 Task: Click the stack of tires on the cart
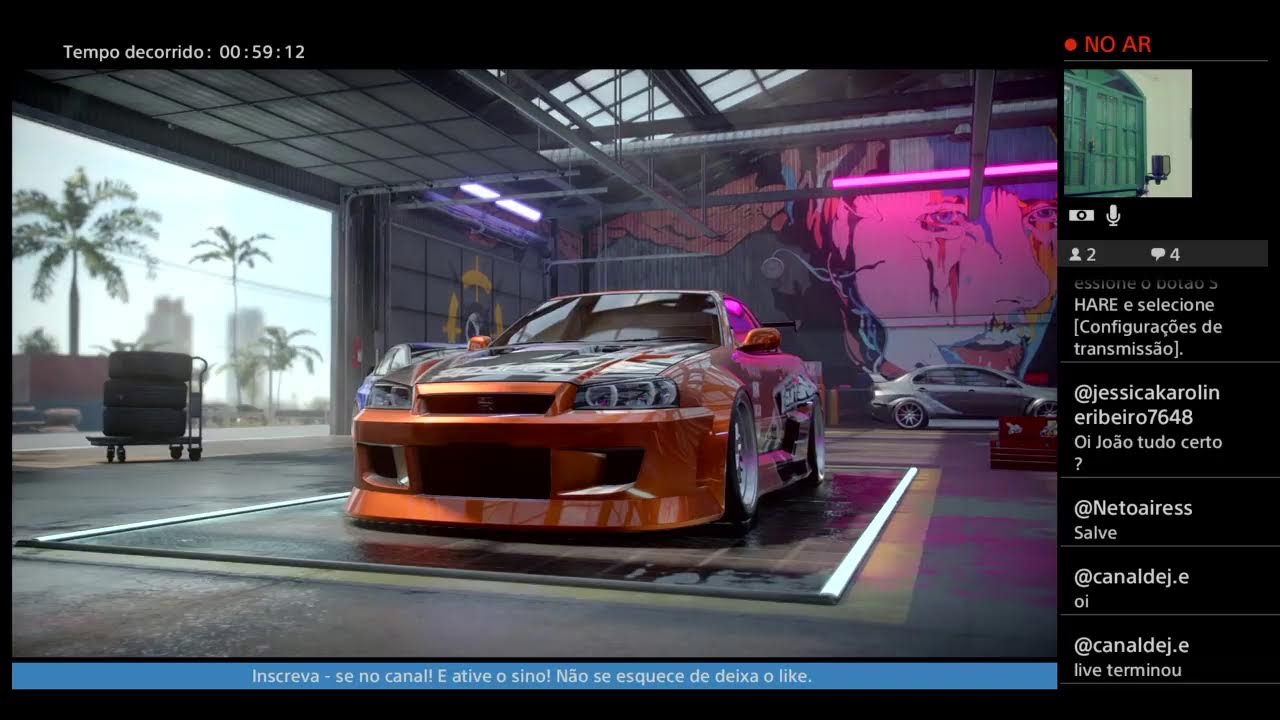(x=148, y=394)
